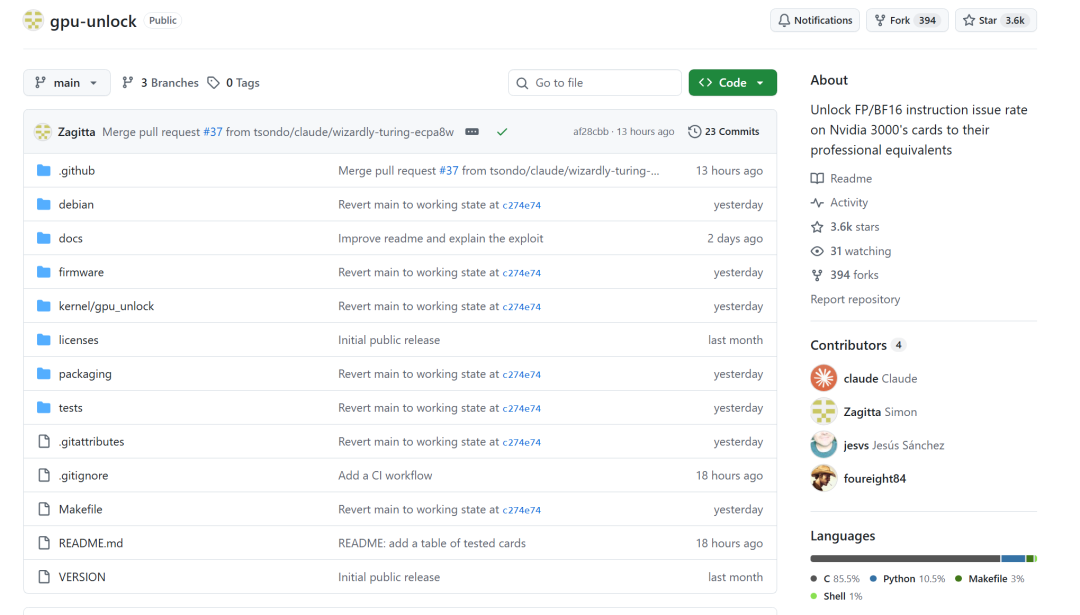Open the 23 Commits history

click(724, 132)
